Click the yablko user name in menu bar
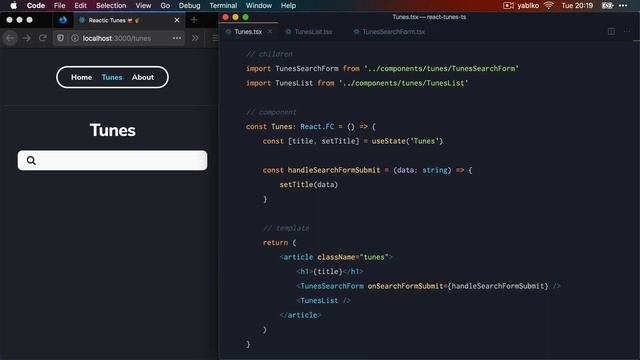The image size is (640, 360). tap(528, 5)
